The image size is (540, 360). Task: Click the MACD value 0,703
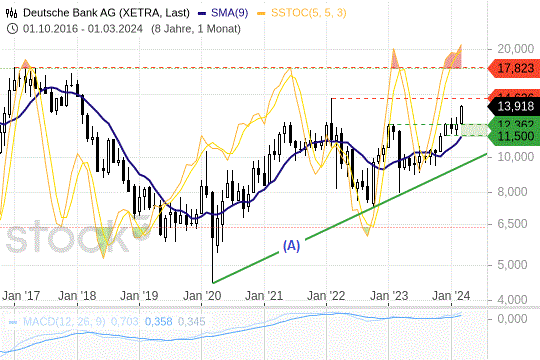pos(125,322)
